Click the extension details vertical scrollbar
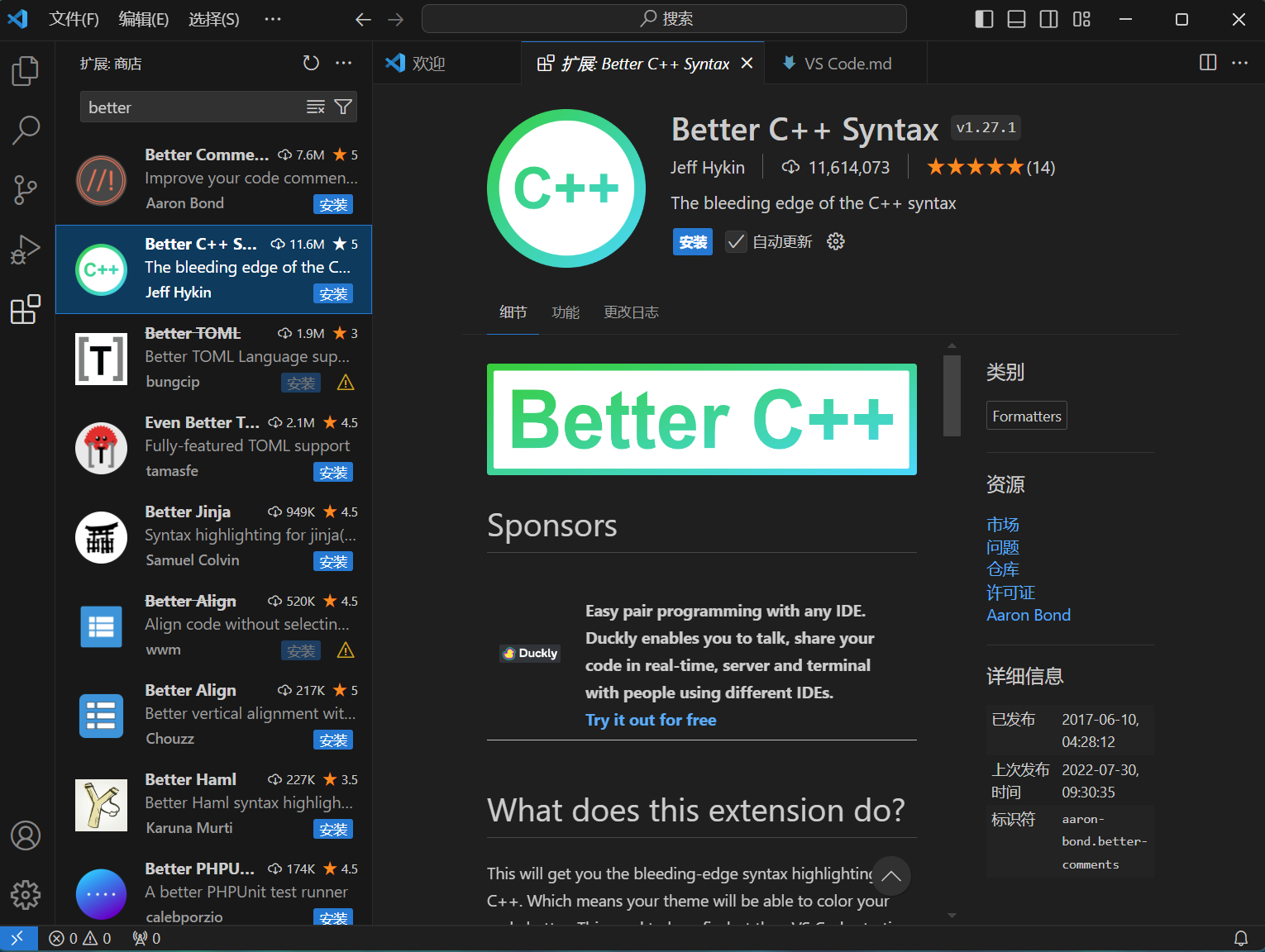This screenshot has width=1265, height=952. click(x=952, y=396)
